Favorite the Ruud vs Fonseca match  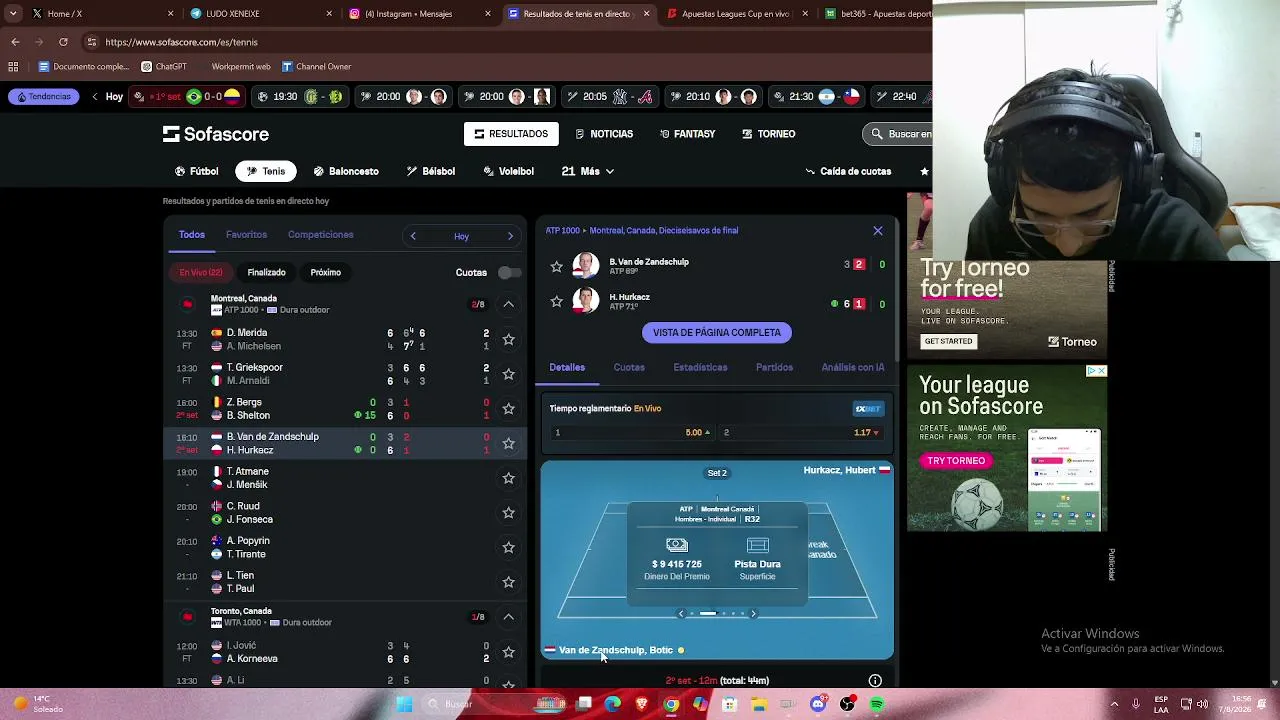coord(508,513)
